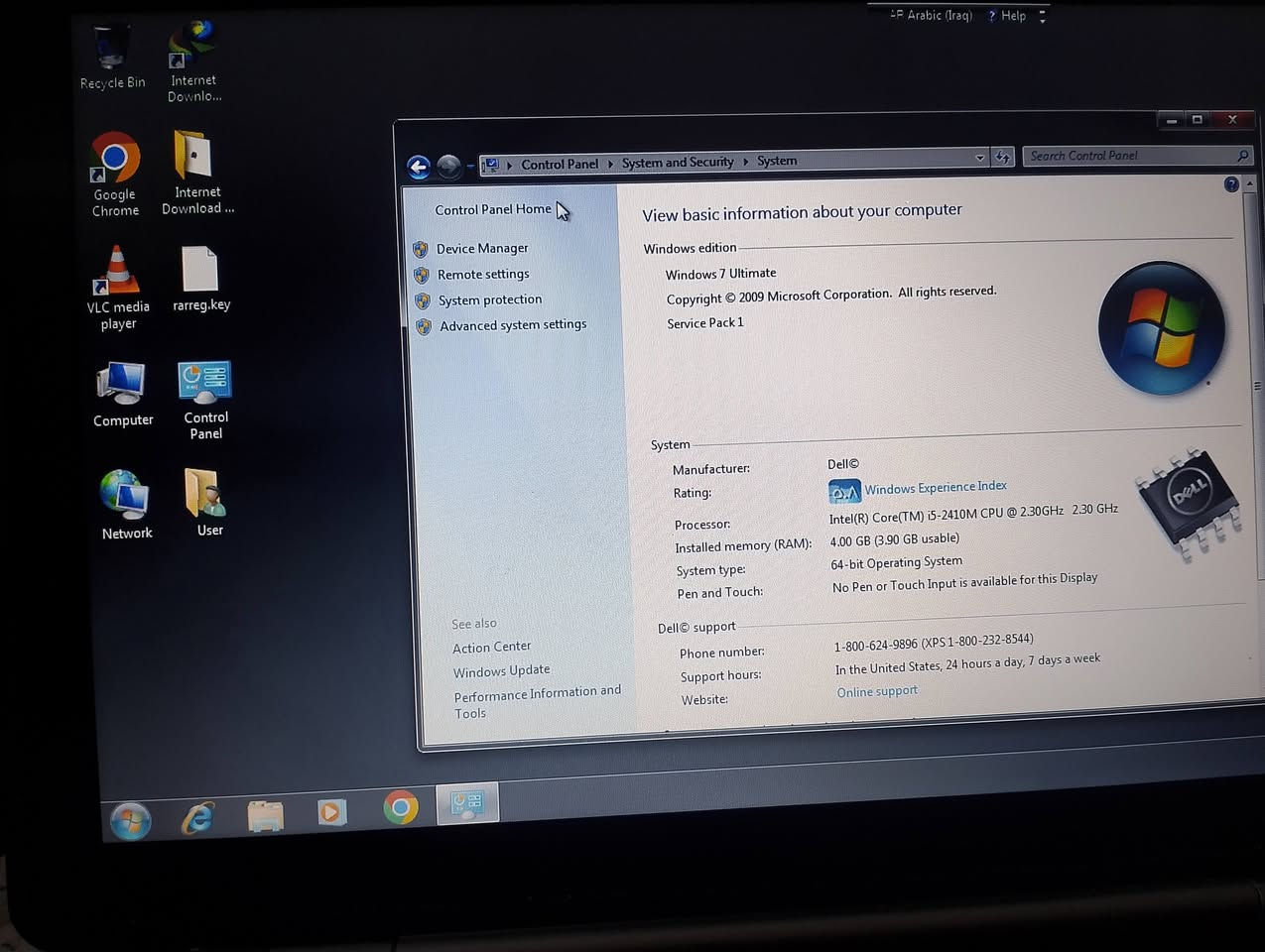Image resolution: width=1265 pixels, height=952 pixels.
Task: Minimize the System window
Action: pyautogui.click(x=1172, y=120)
